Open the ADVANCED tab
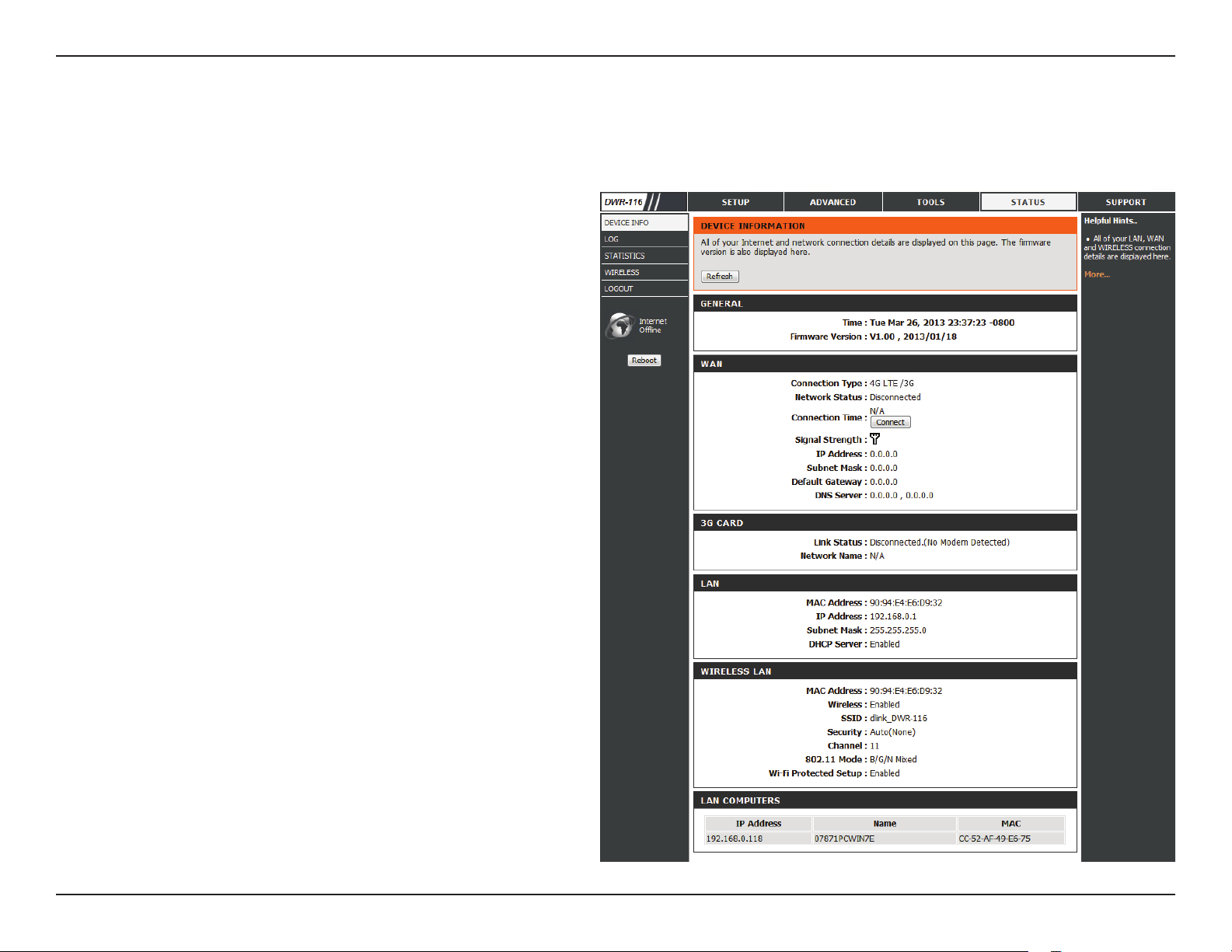Image resolution: width=1232 pixels, height=952 pixels. pyautogui.click(x=833, y=202)
